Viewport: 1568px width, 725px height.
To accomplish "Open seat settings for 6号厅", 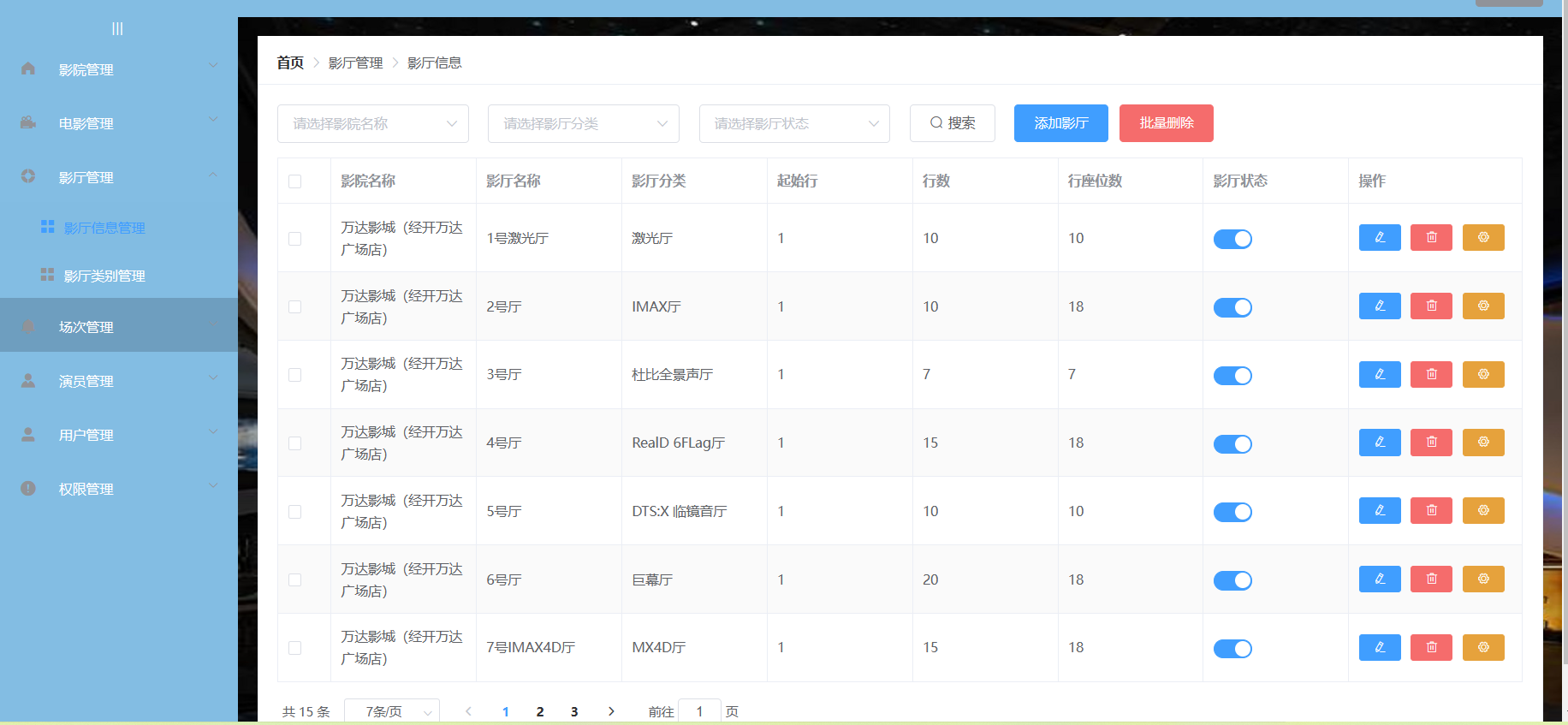I will pyautogui.click(x=1483, y=579).
